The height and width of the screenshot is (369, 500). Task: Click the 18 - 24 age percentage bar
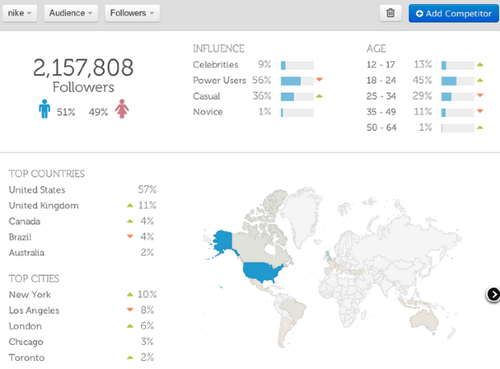tap(458, 81)
